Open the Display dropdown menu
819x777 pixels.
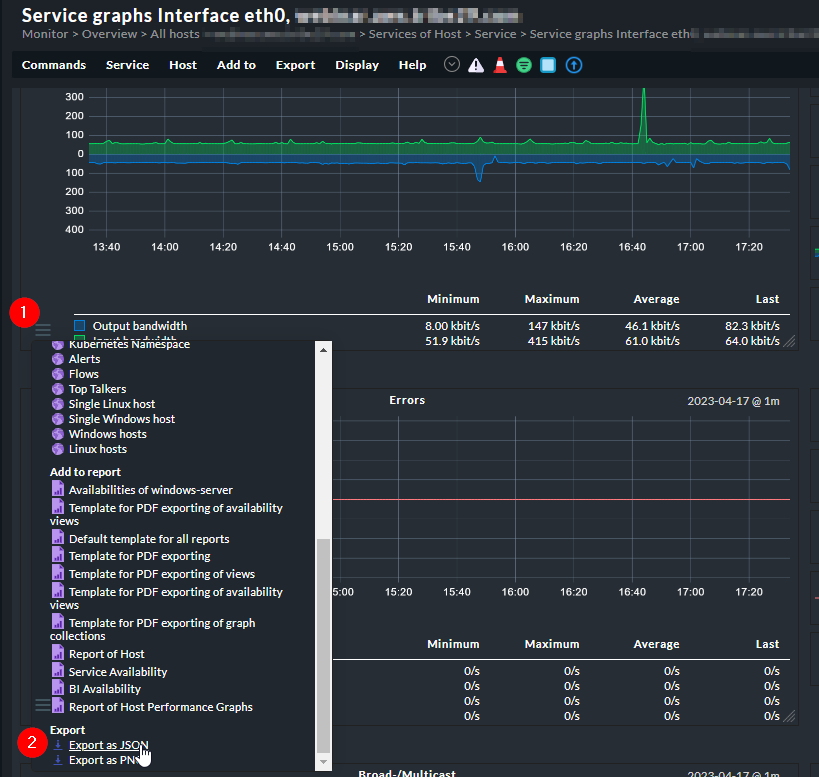[357, 65]
